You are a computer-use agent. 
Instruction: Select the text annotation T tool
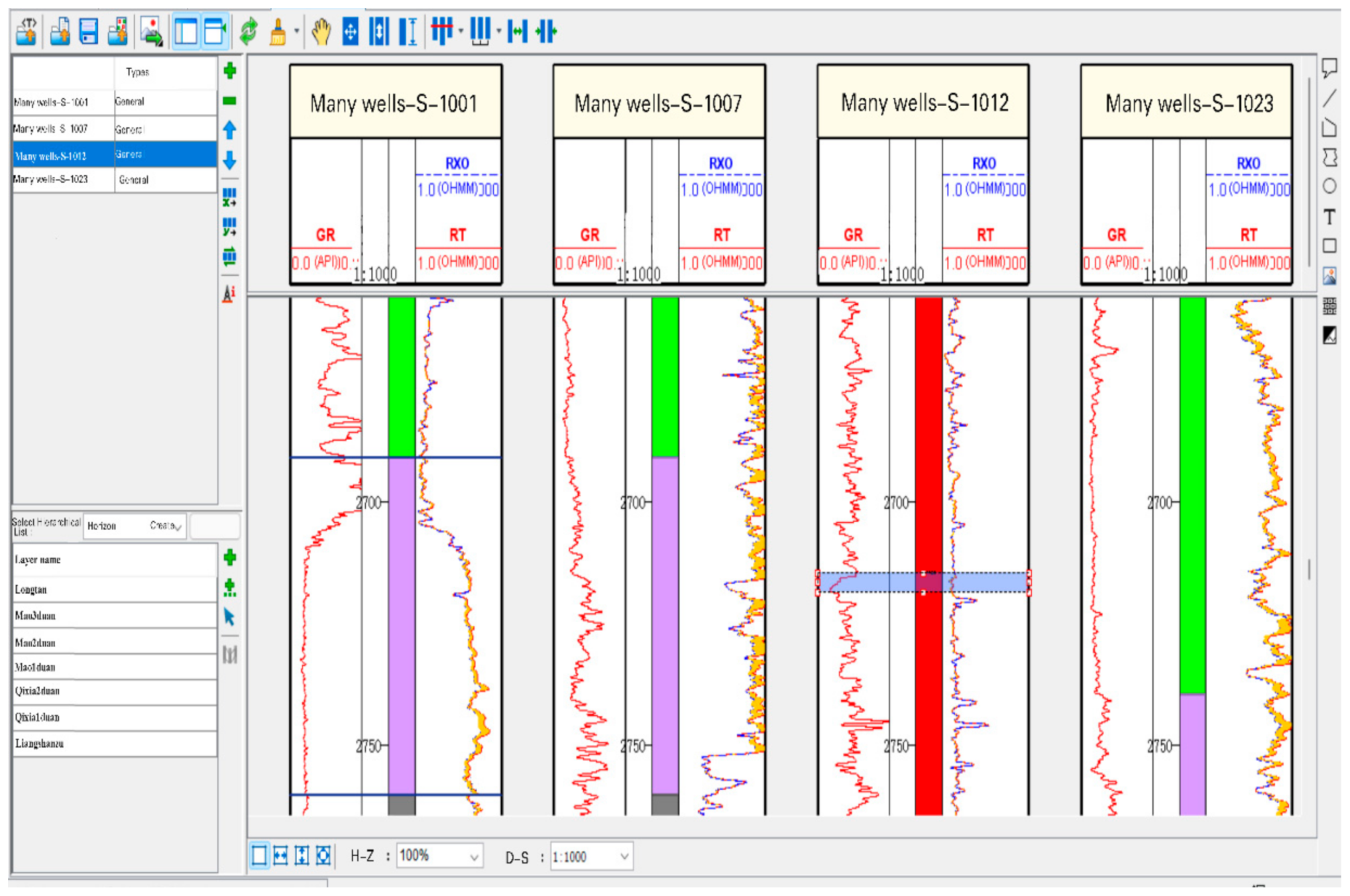tap(1329, 217)
